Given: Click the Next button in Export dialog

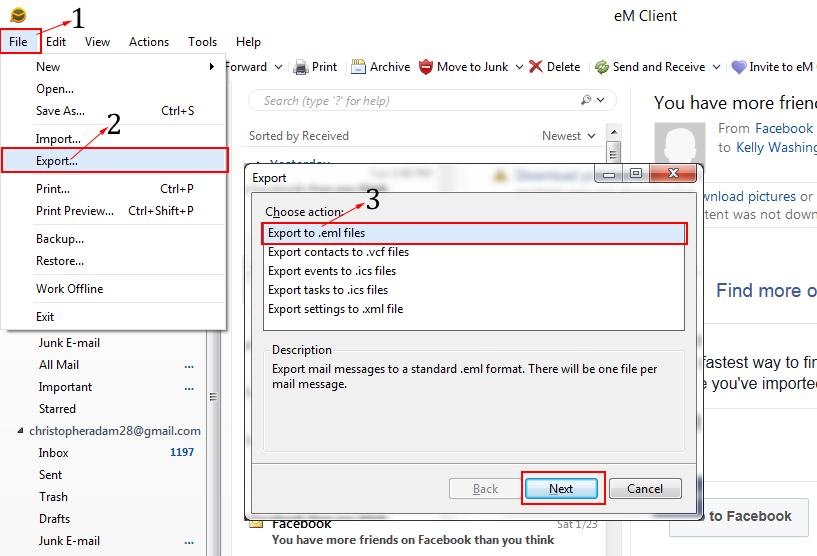Looking at the screenshot, I should (562, 489).
